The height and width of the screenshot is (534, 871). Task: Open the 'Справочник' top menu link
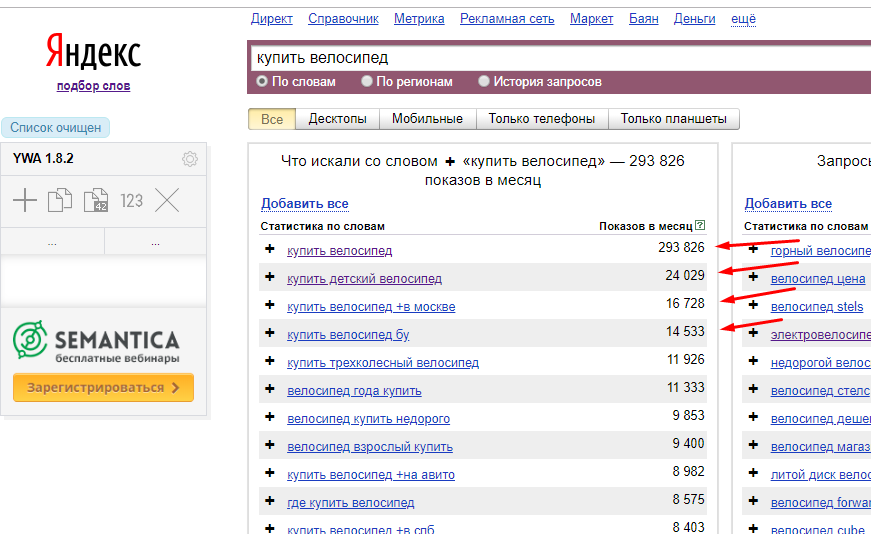pos(343,19)
